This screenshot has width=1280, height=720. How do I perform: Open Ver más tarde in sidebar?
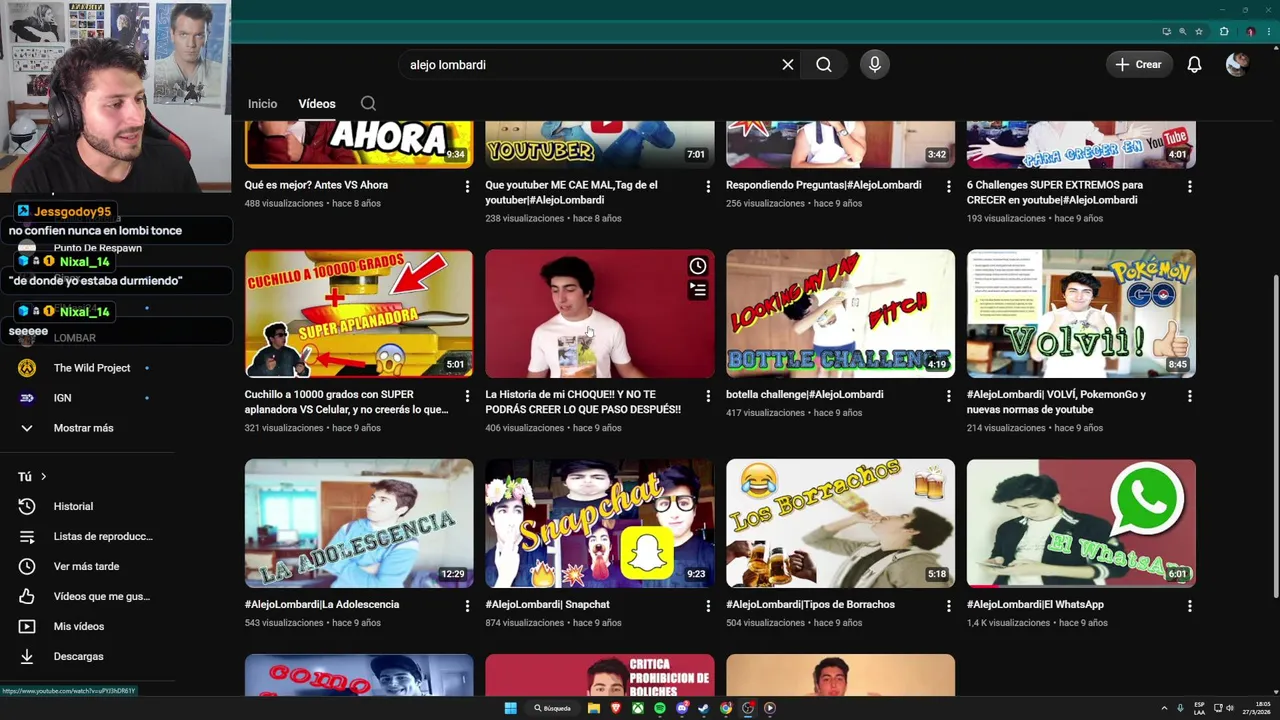(x=86, y=566)
